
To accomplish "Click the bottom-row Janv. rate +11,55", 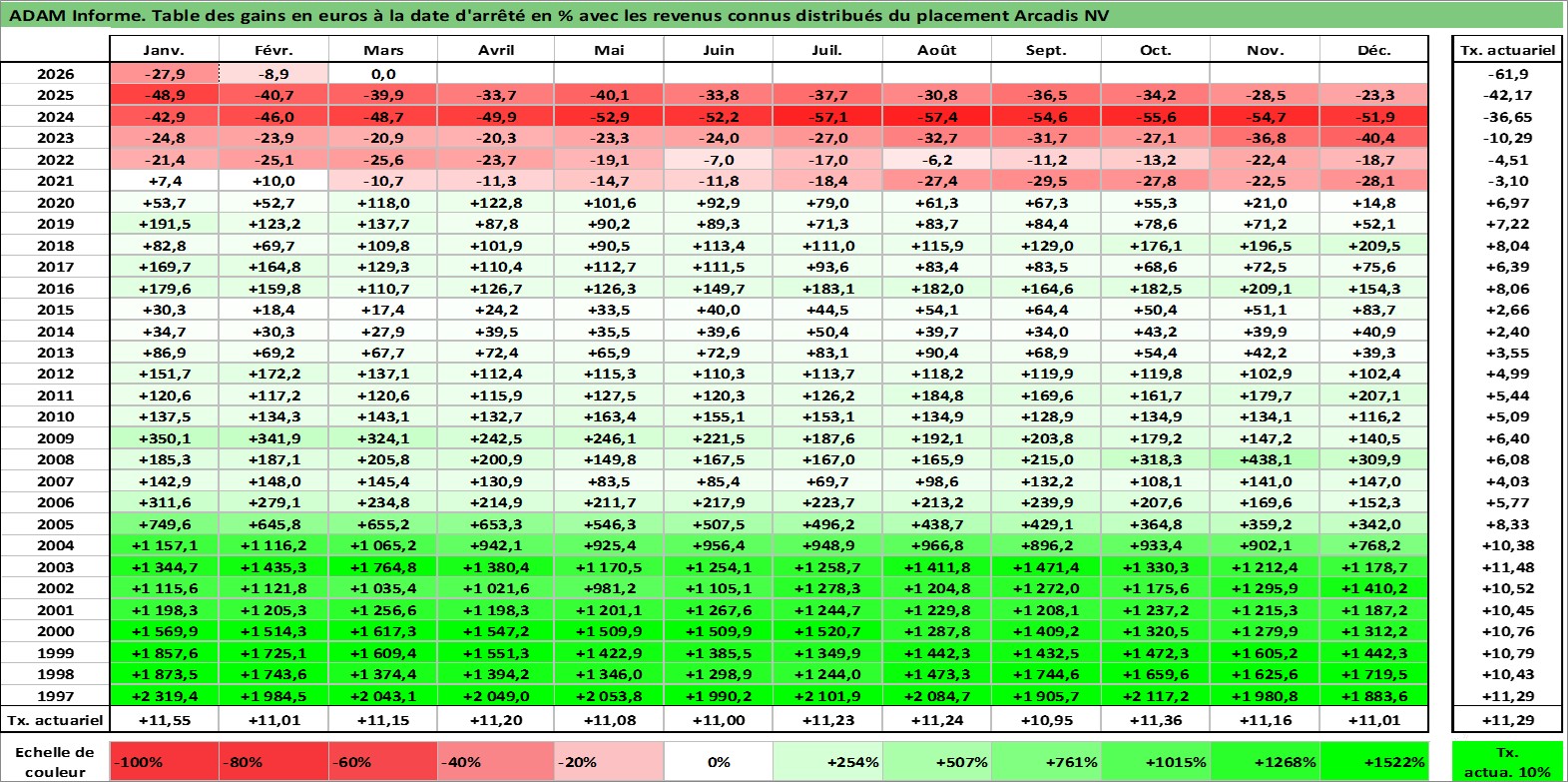I will pos(164,720).
